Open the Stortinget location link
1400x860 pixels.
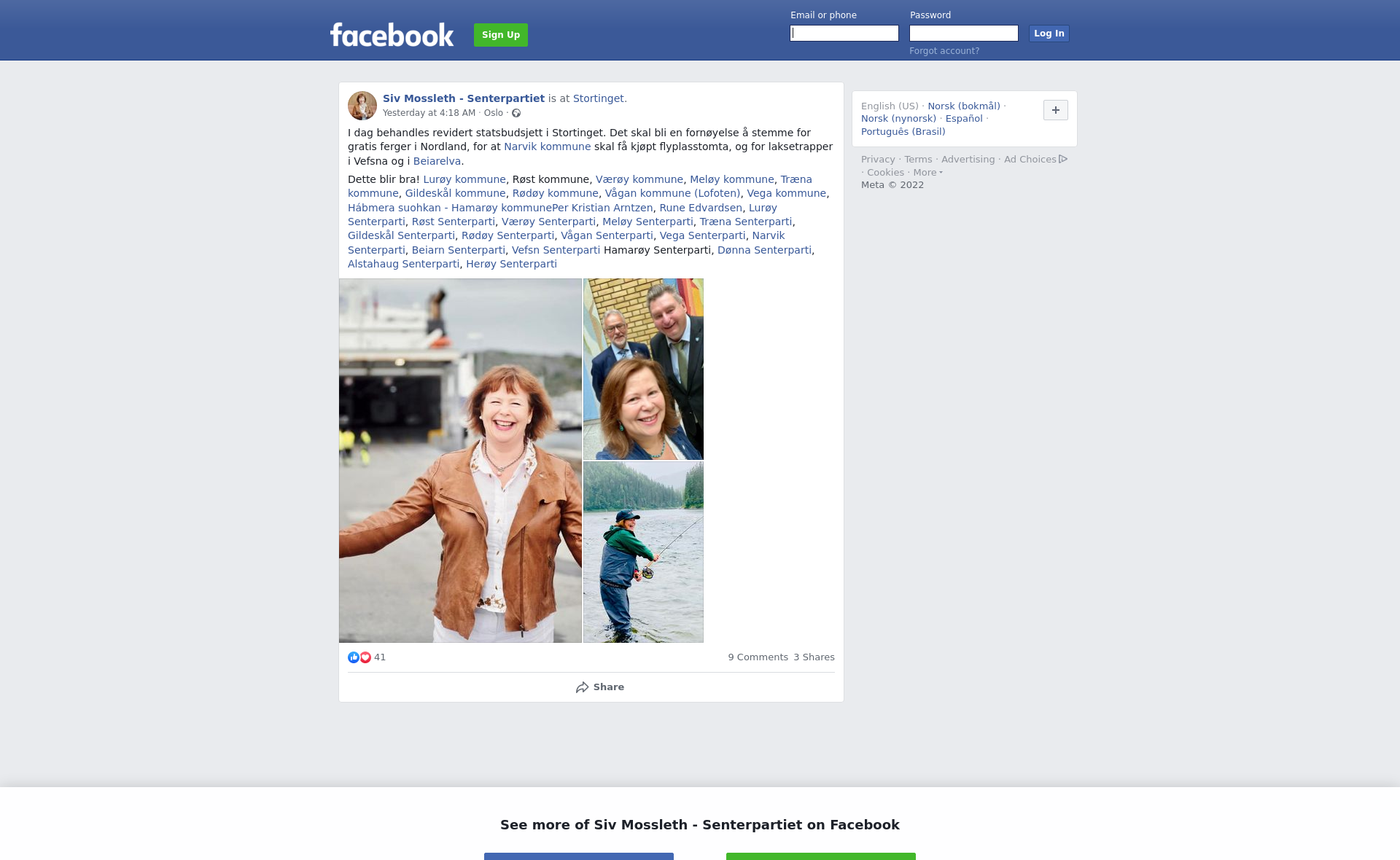(599, 98)
